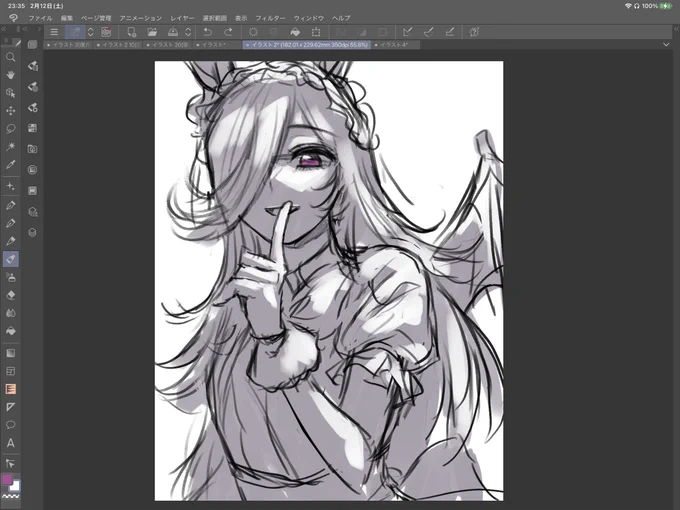Switch to the イラスト4 canvas tab
The height and width of the screenshot is (510, 680).
(395, 45)
